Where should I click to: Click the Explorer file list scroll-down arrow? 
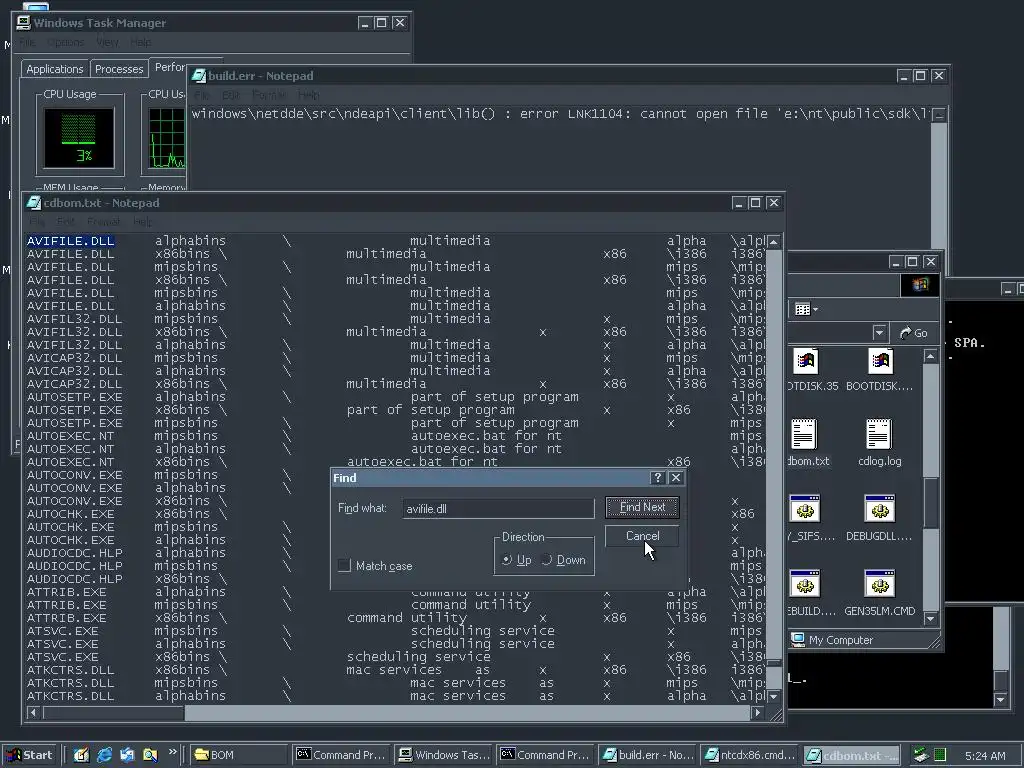pos(931,618)
